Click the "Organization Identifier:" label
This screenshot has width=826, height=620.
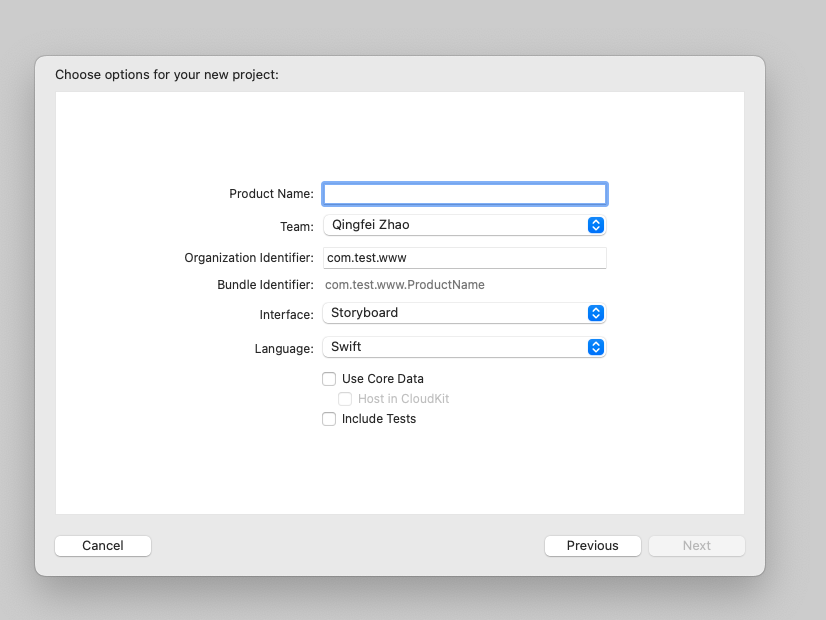coord(249,258)
